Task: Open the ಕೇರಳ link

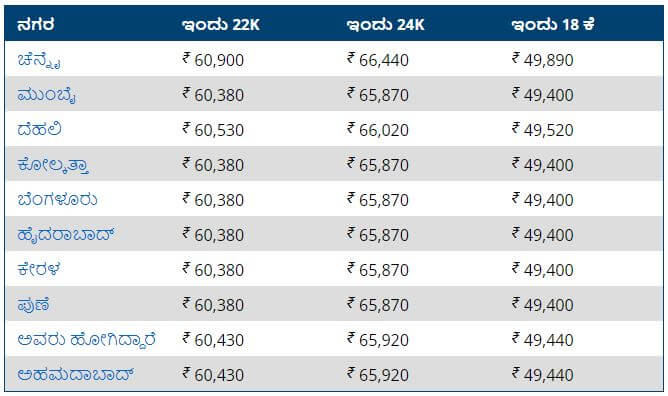Action: pyautogui.click(x=39, y=270)
